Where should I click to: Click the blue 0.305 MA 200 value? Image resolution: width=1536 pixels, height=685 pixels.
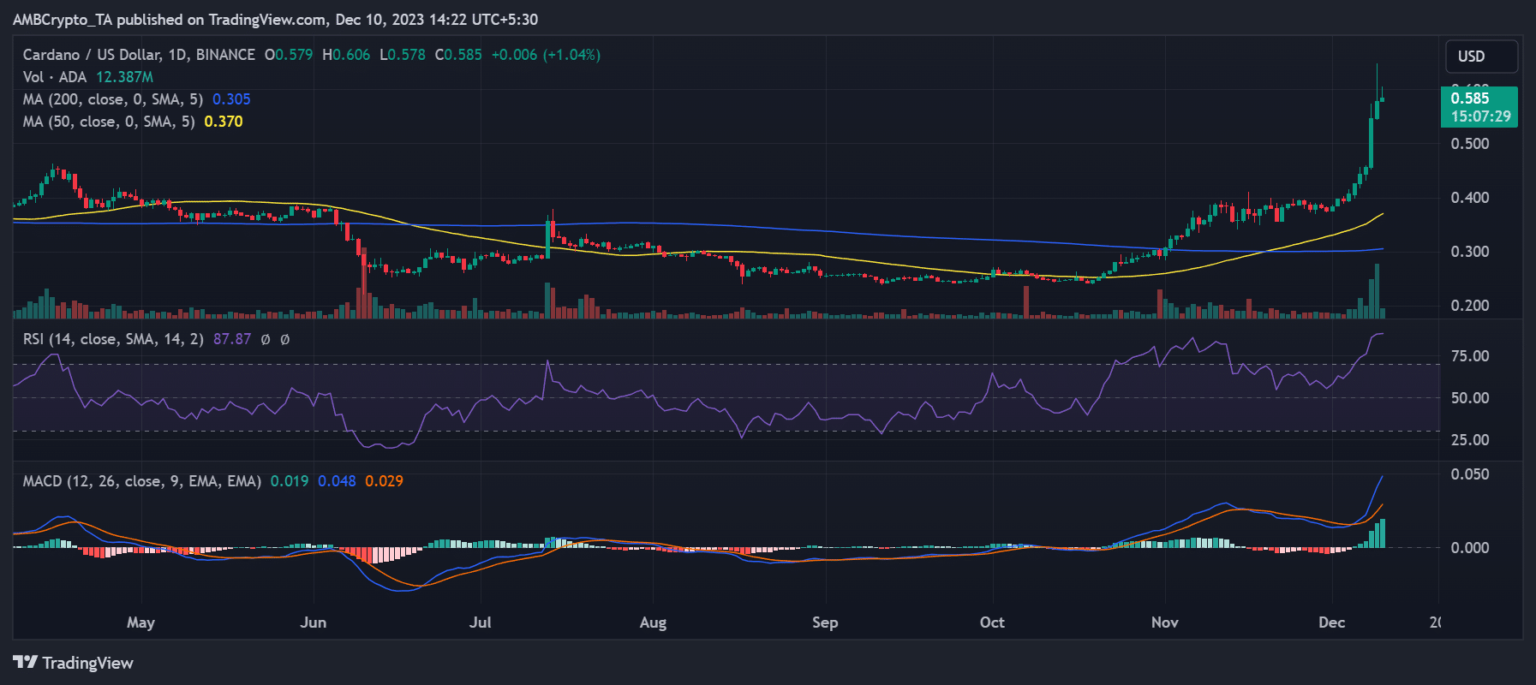231,99
